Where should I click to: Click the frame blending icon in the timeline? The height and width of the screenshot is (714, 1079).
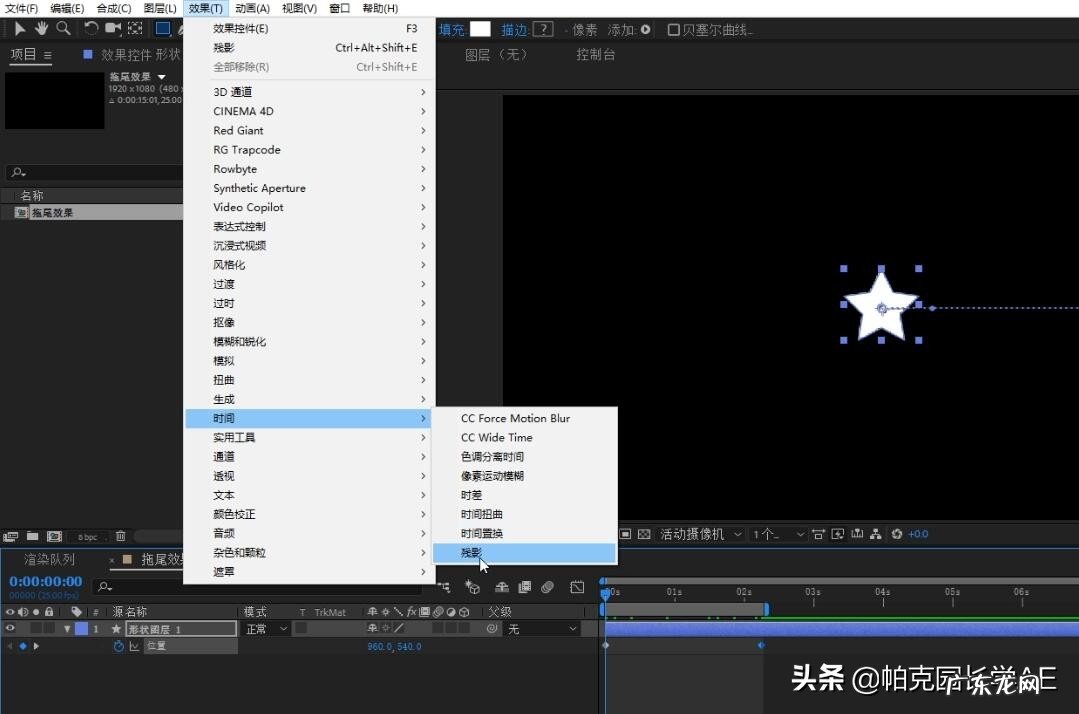(x=523, y=587)
